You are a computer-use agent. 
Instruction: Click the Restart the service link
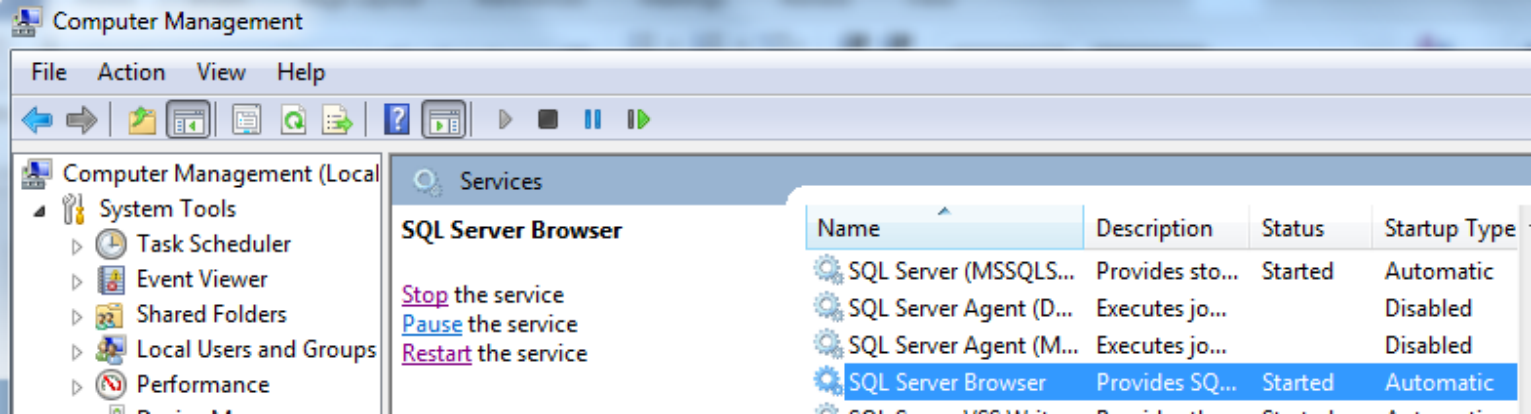pyautogui.click(x=436, y=353)
